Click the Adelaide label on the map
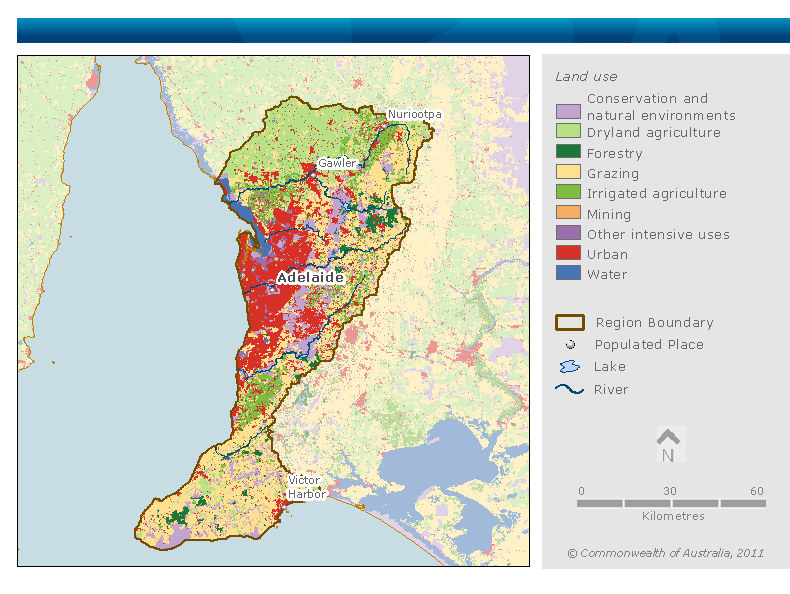 310,278
